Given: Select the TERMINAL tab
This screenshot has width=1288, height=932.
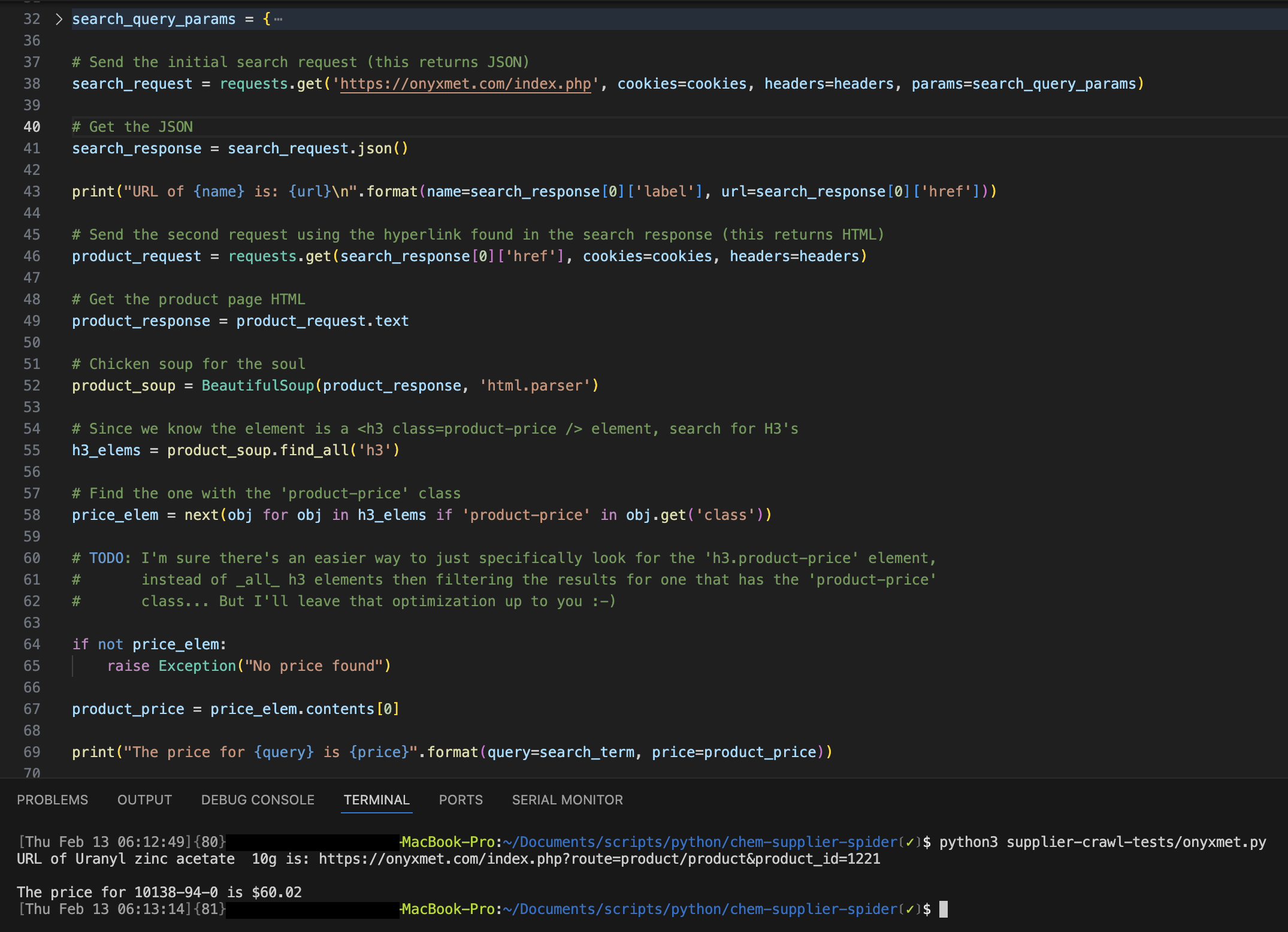Looking at the screenshot, I should 376,800.
